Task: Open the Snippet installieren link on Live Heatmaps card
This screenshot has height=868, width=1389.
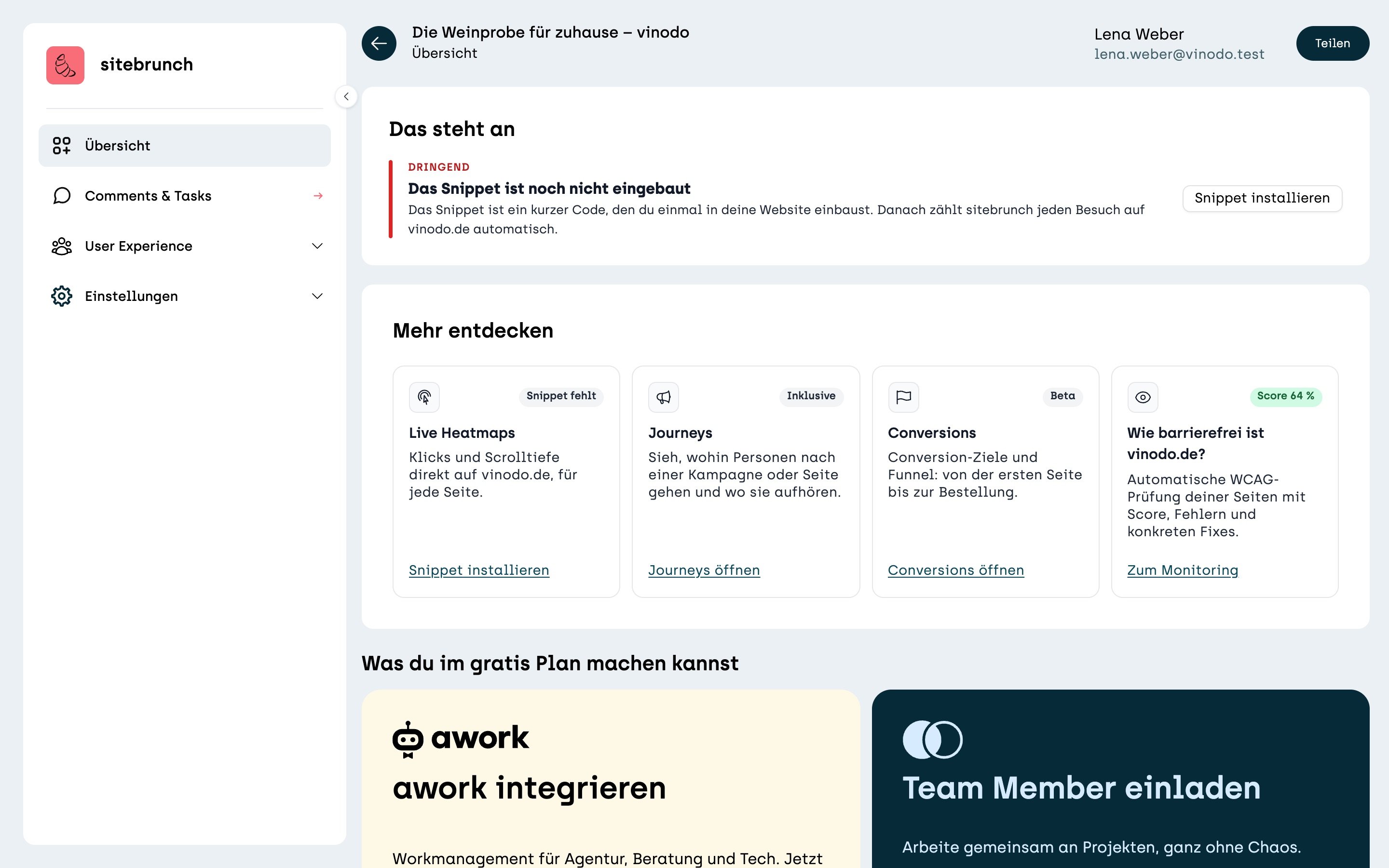Action: click(x=479, y=570)
